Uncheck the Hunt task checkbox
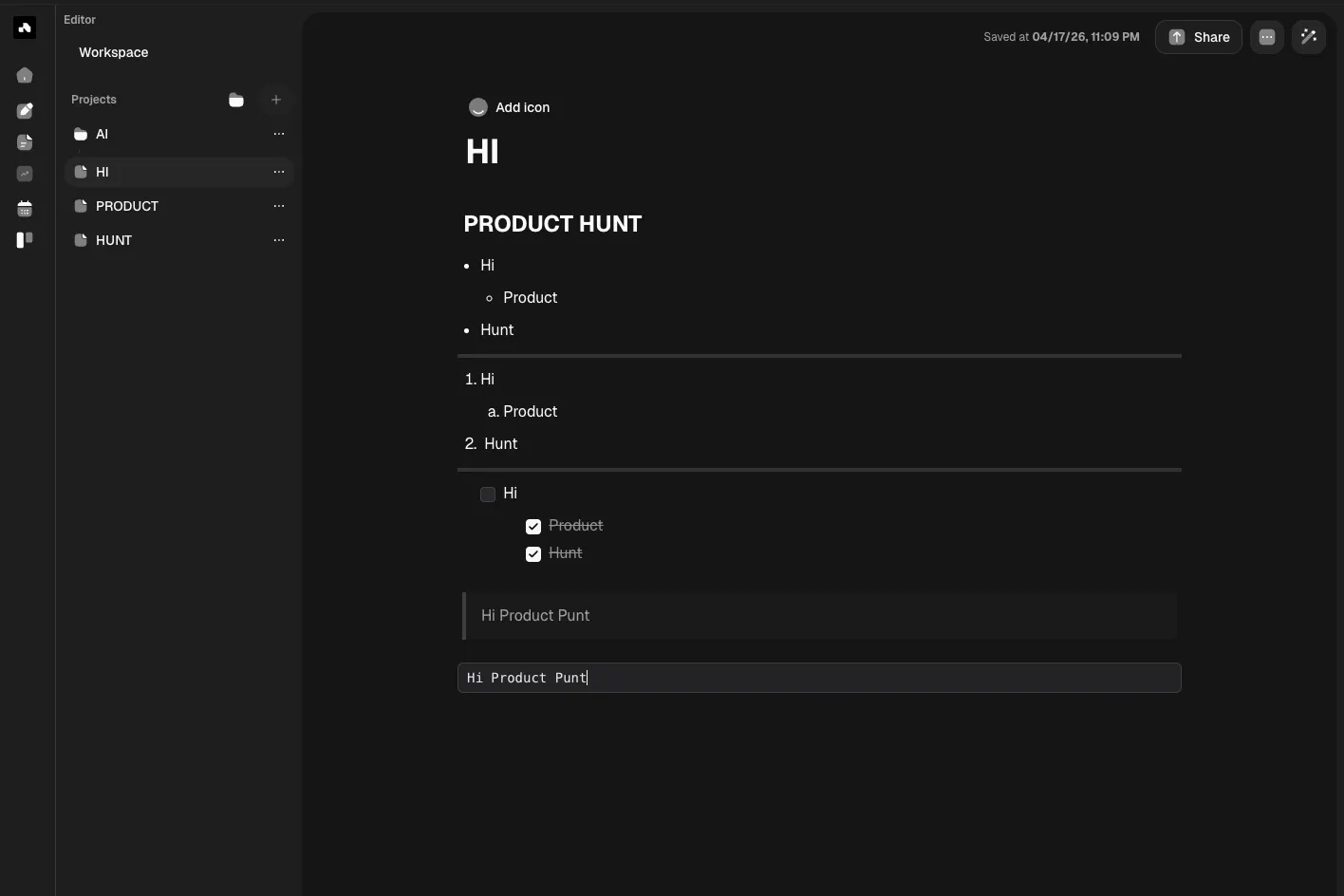 (x=533, y=554)
